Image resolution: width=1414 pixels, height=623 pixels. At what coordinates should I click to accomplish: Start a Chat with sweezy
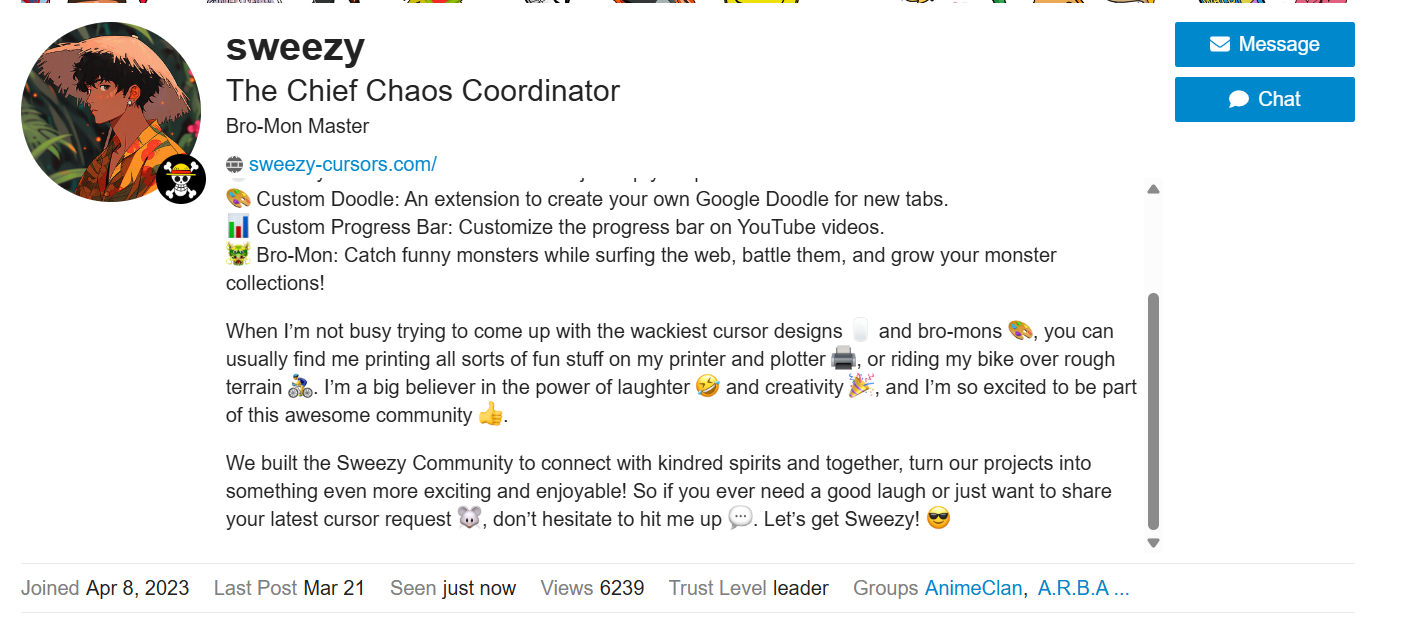tap(1265, 99)
